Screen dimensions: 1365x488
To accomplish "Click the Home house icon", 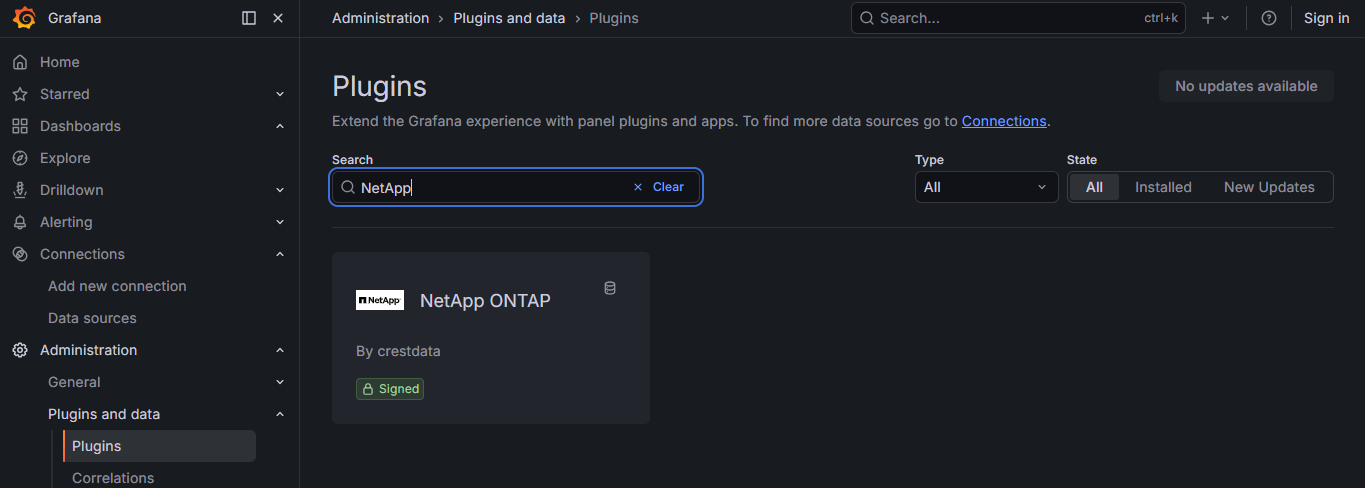I will click(20, 62).
